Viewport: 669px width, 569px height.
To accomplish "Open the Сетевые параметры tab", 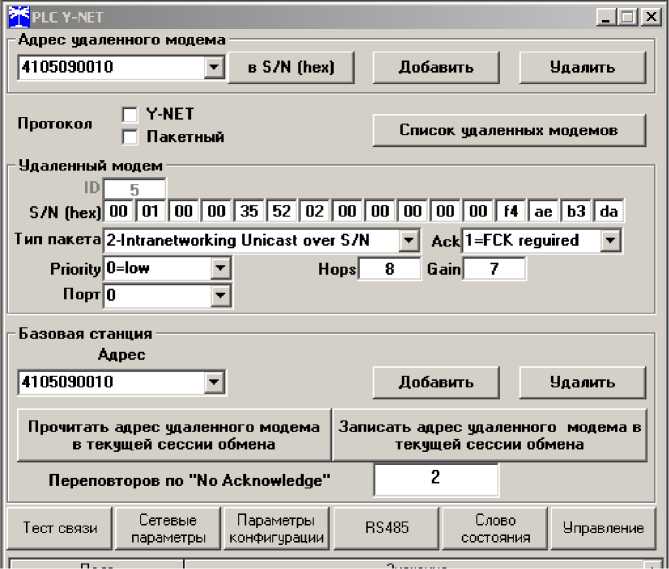I will tap(168, 528).
